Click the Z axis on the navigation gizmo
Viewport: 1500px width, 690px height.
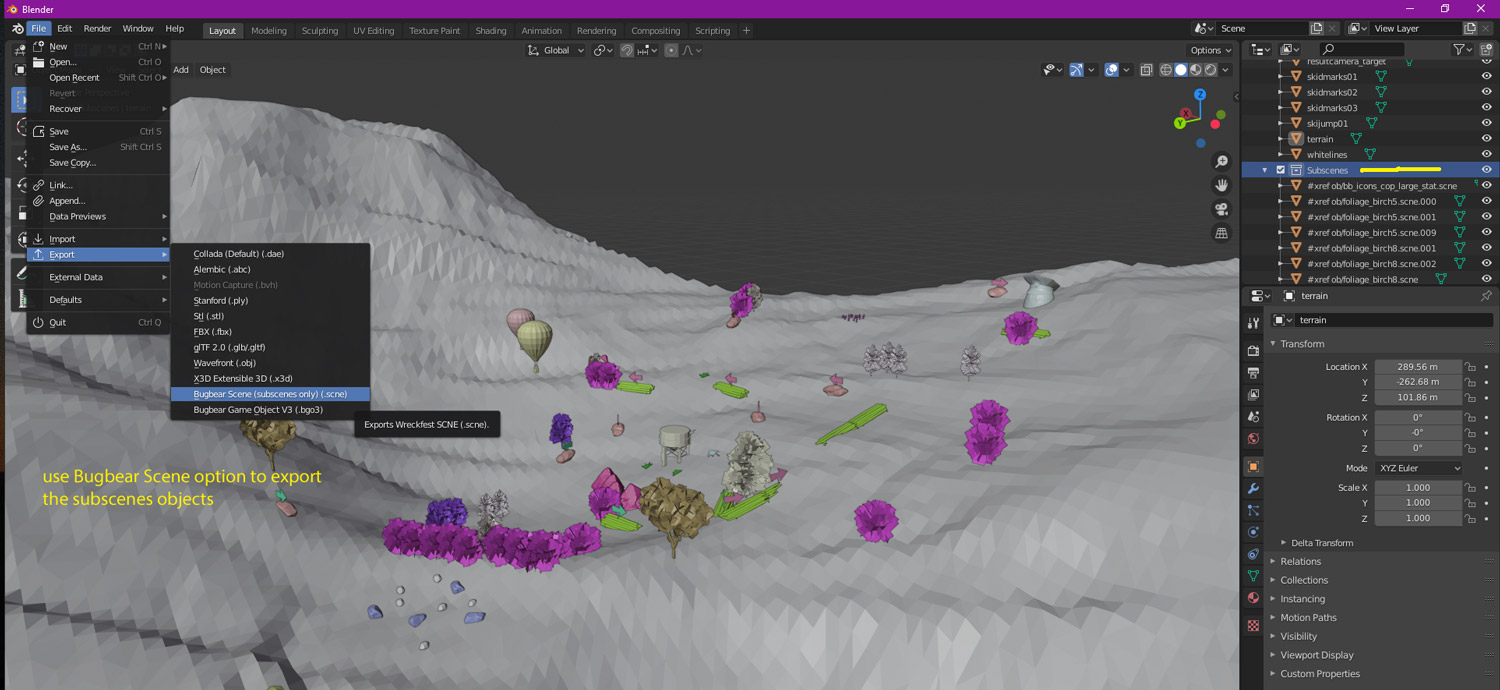[1200, 95]
